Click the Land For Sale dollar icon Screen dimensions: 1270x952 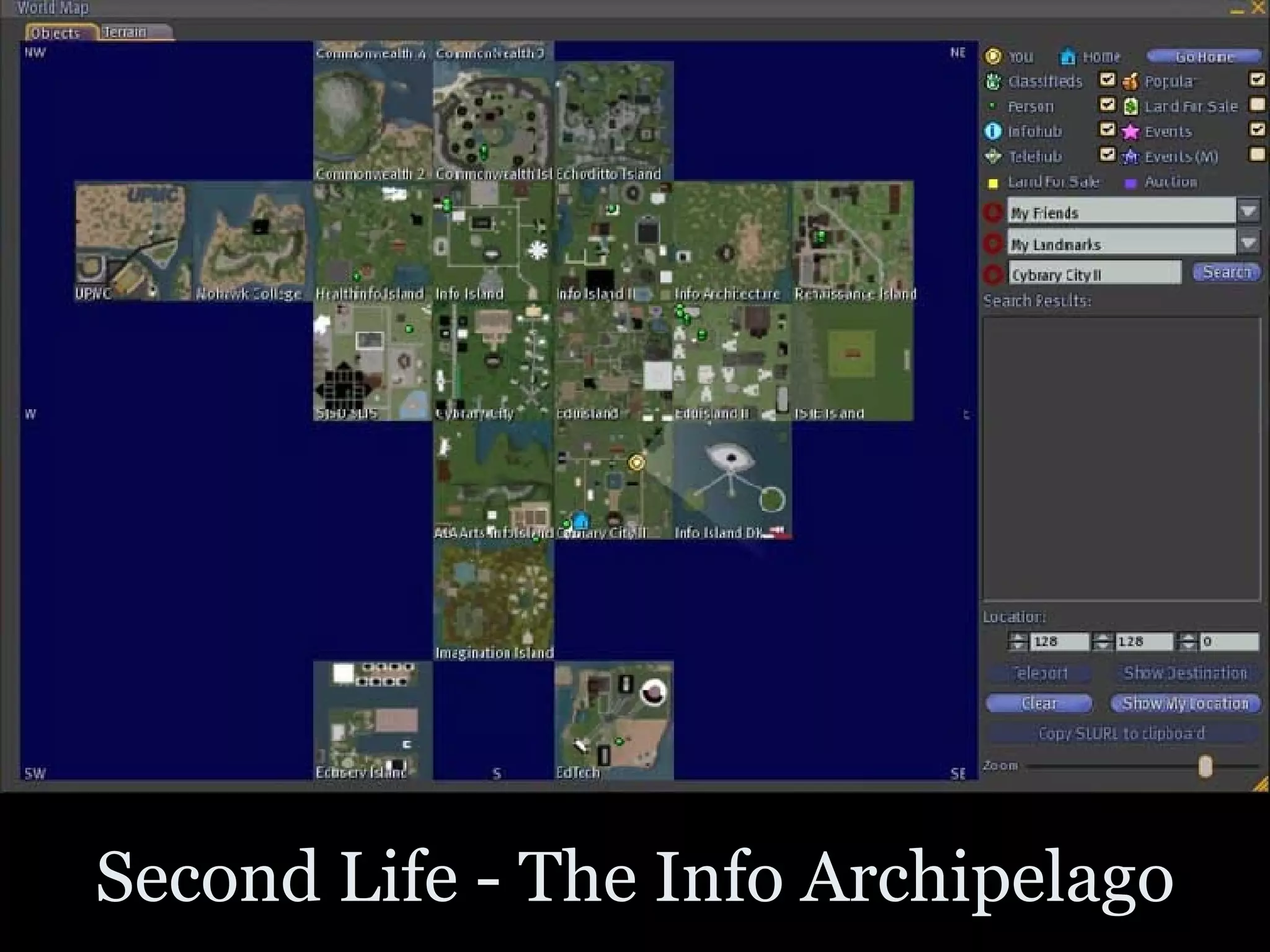[1131, 106]
